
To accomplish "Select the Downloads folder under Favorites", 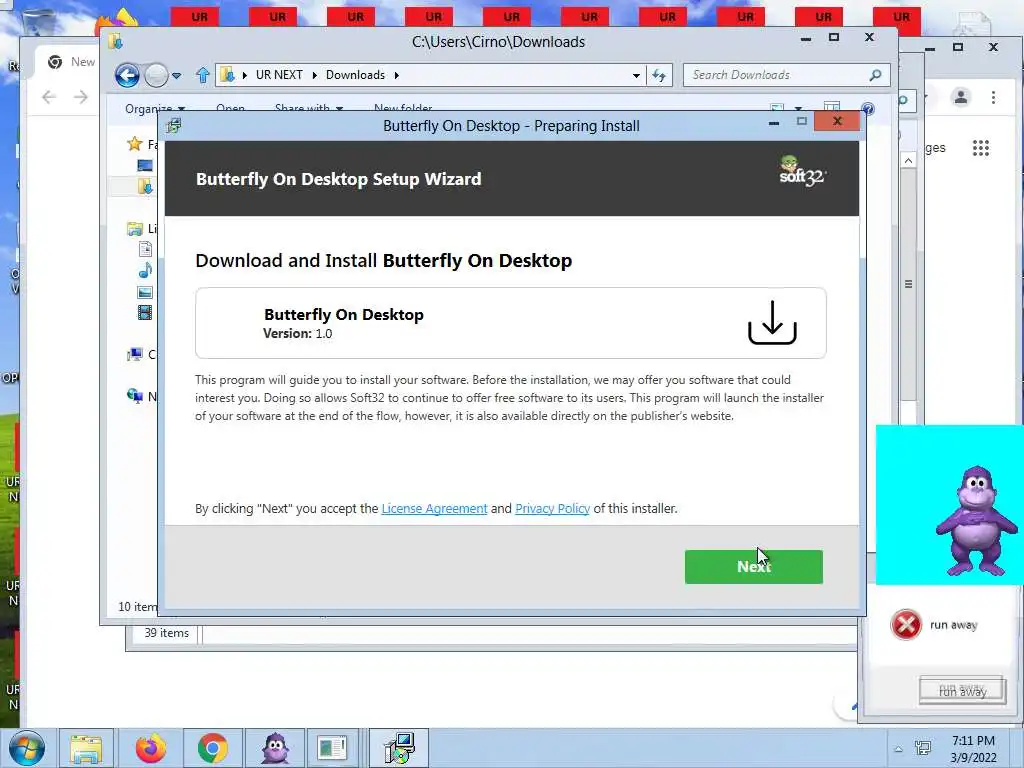I will coord(145,187).
